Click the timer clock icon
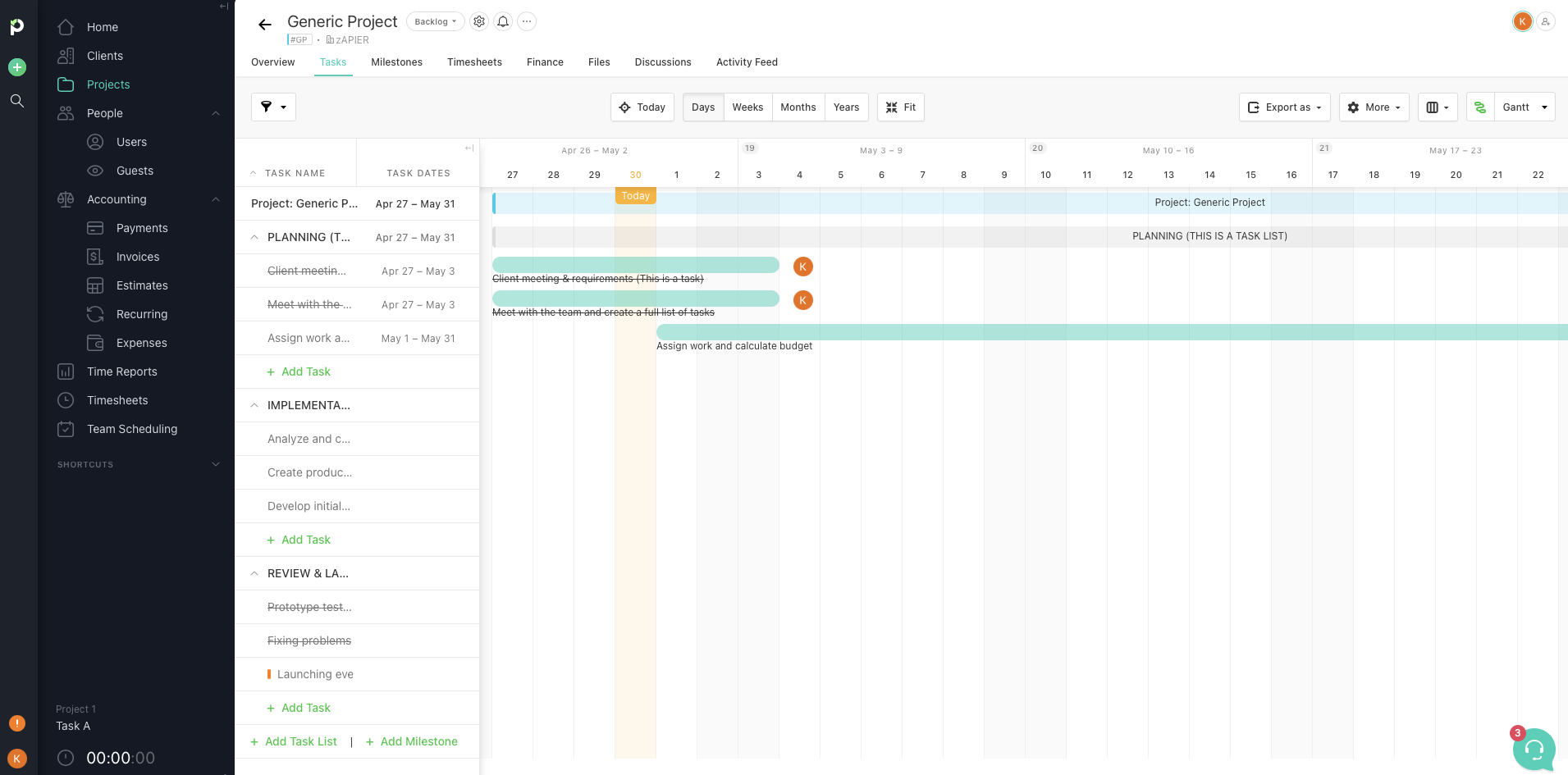Viewport: 1568px width, 775px height. point(66,758)
